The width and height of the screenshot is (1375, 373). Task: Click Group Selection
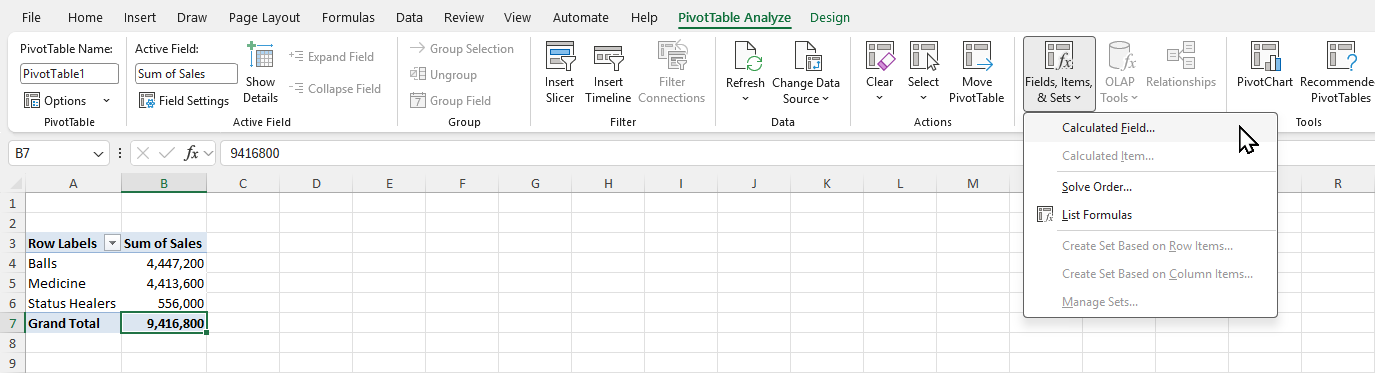coord(461,49)
